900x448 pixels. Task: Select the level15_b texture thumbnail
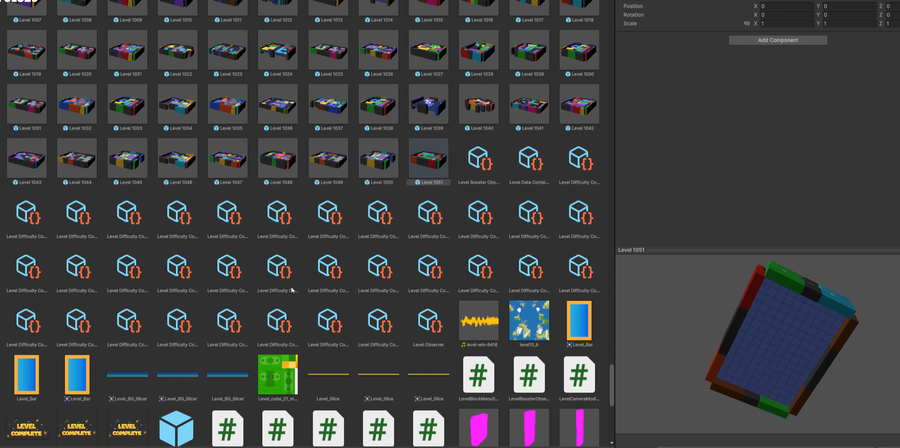pyautogui.click(x=528, y=321)
